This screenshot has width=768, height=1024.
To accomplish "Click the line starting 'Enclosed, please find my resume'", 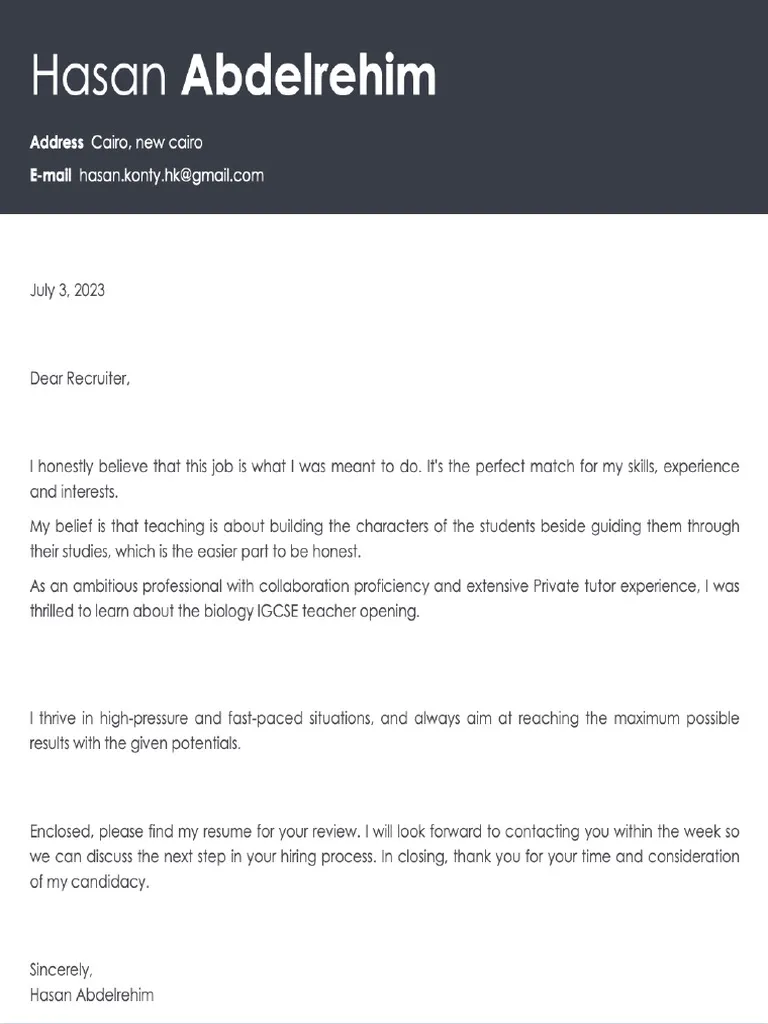I will pos(384,832).
